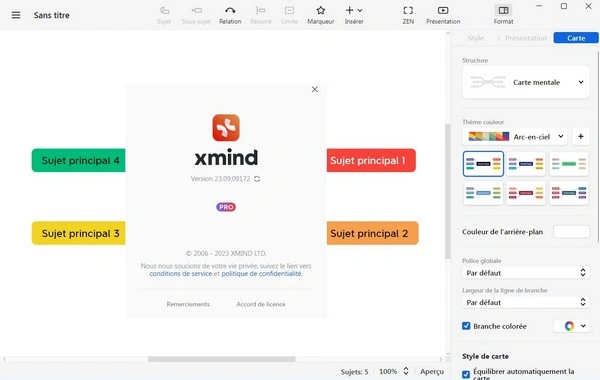
Task: Open the Marqueur star tool
Action: (321, 15)
